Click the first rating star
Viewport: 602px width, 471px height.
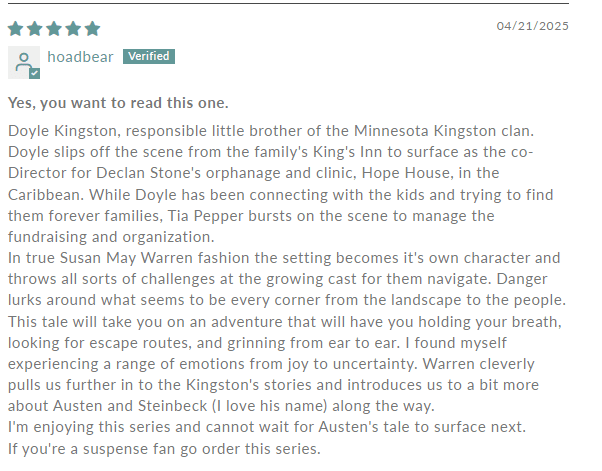pos(15,28)
